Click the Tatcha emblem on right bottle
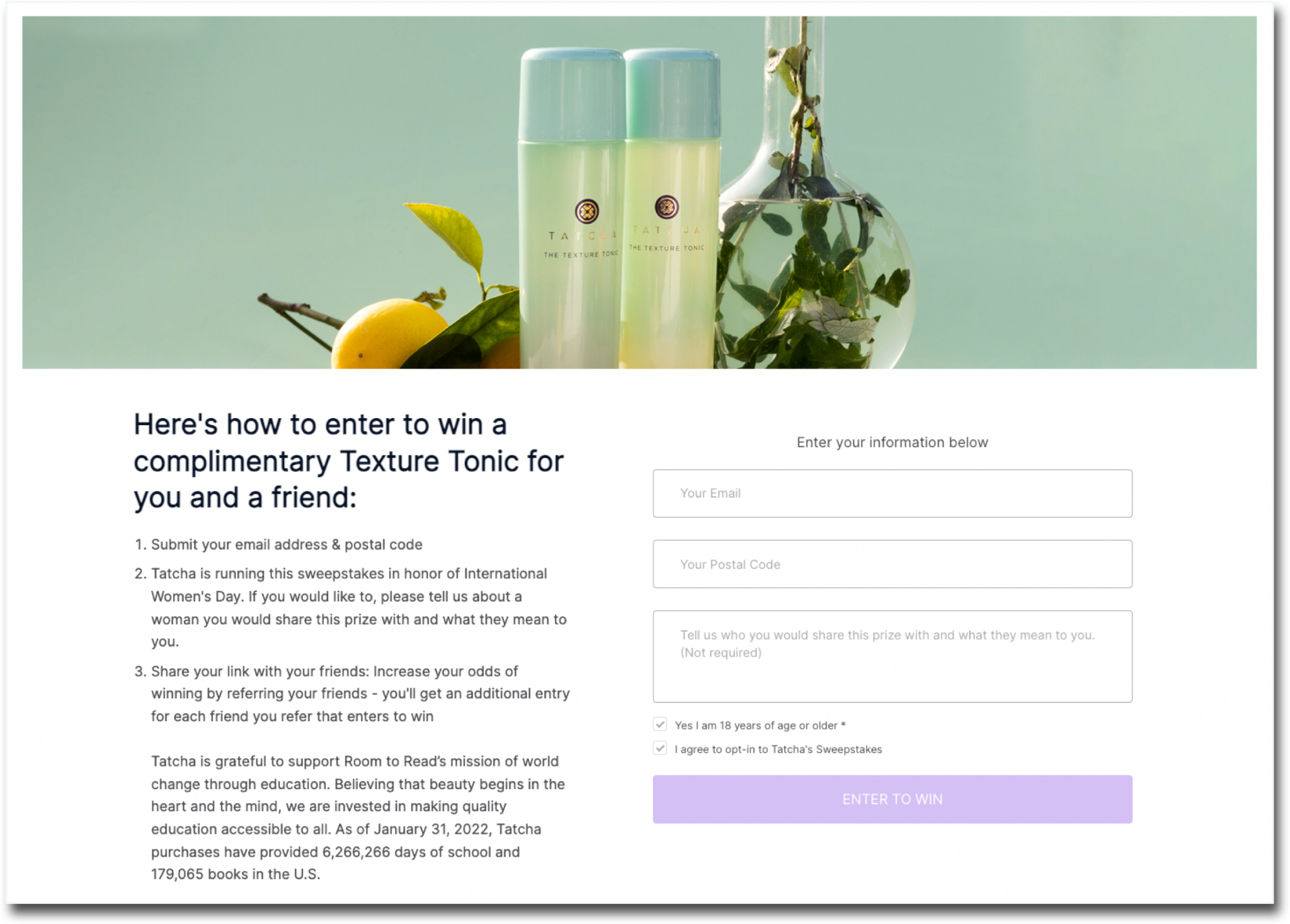This screenshot has width=1290, height=924. point(666,207)
